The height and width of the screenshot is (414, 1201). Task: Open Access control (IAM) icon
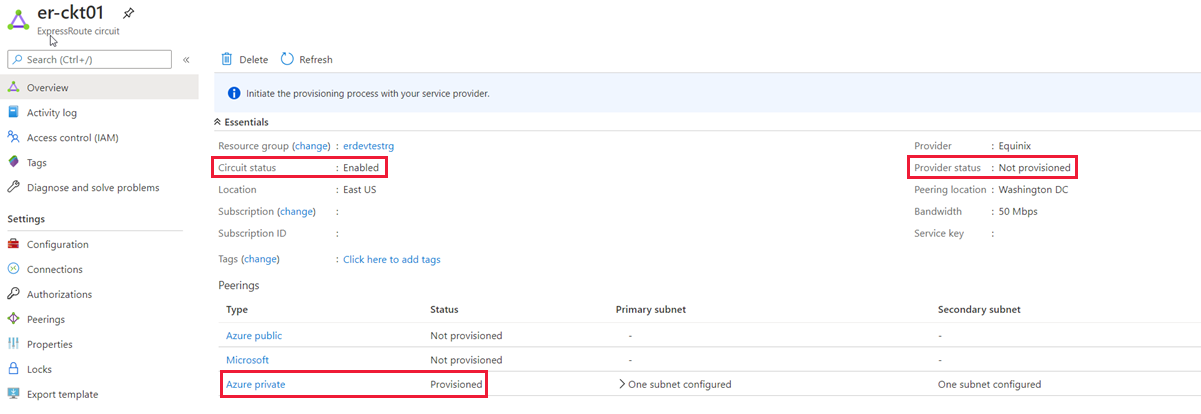point(14,138)
